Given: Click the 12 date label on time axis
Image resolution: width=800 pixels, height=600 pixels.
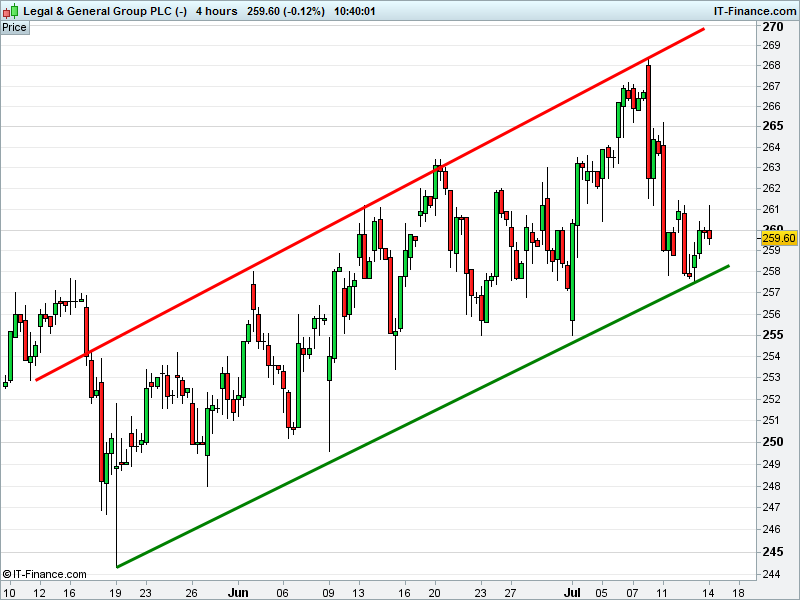Looking at the screenshot, I should (39, 593).
